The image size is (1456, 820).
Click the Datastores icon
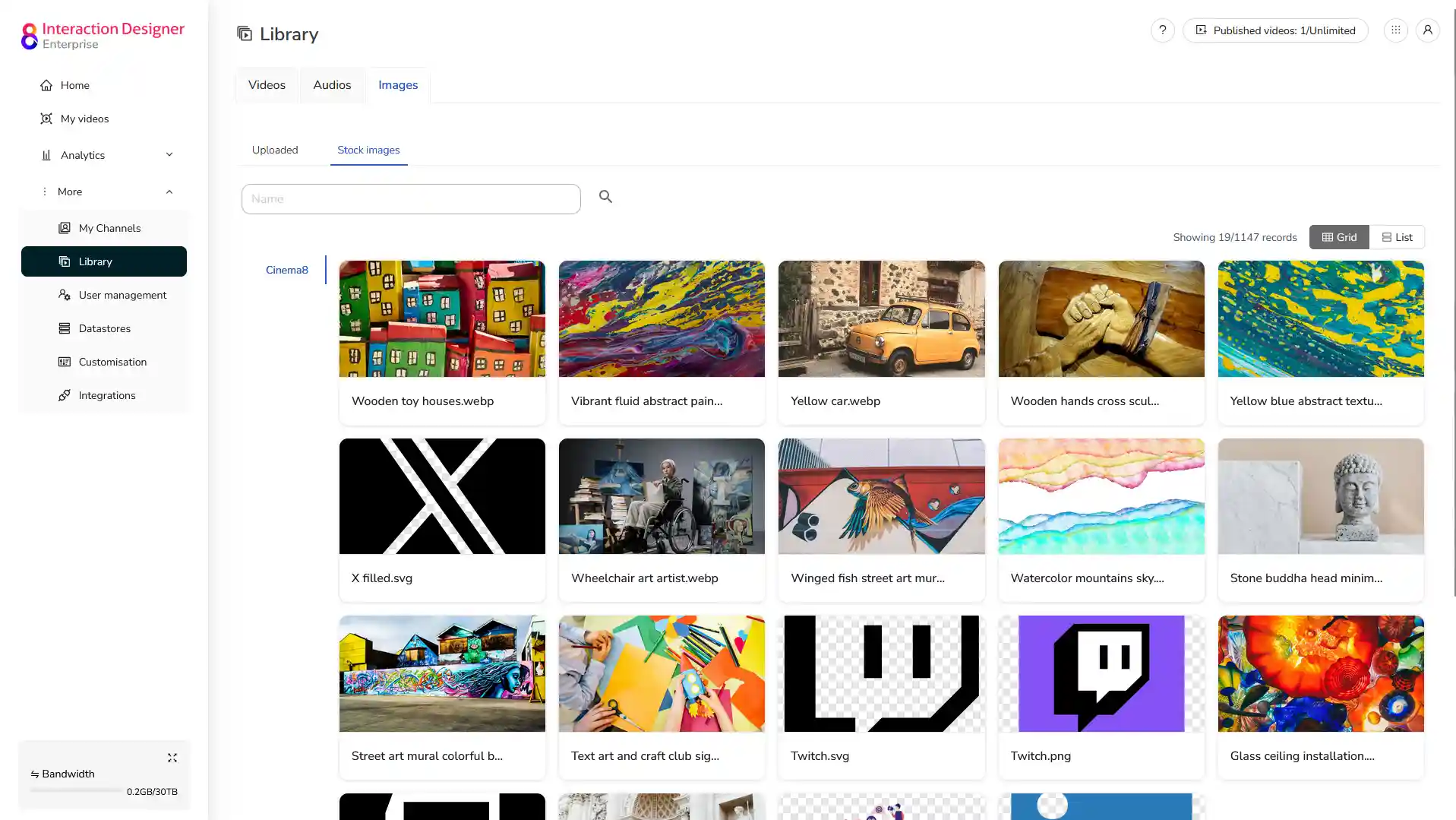click(65, 328)
